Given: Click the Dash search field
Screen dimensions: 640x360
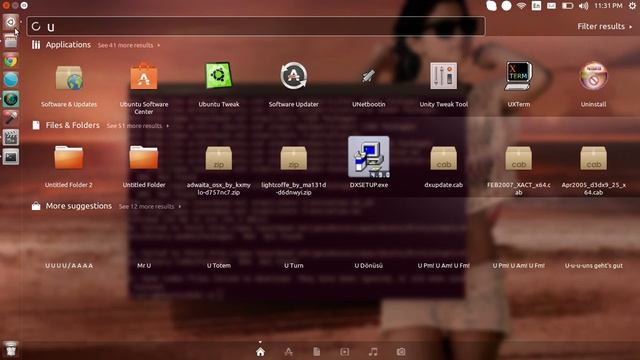Looking at the screenshot, I should click(x=256, y=27).
